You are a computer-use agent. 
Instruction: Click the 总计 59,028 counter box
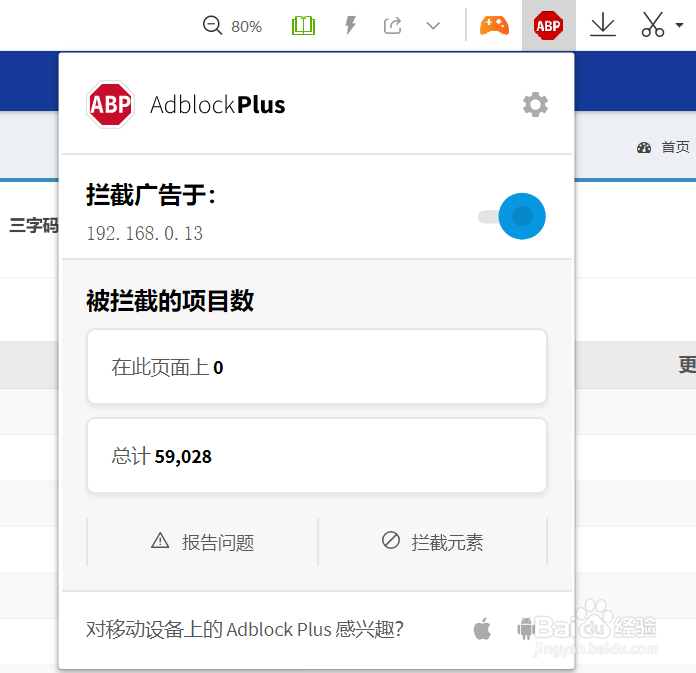pyautogui.click(x=317, y=455)
